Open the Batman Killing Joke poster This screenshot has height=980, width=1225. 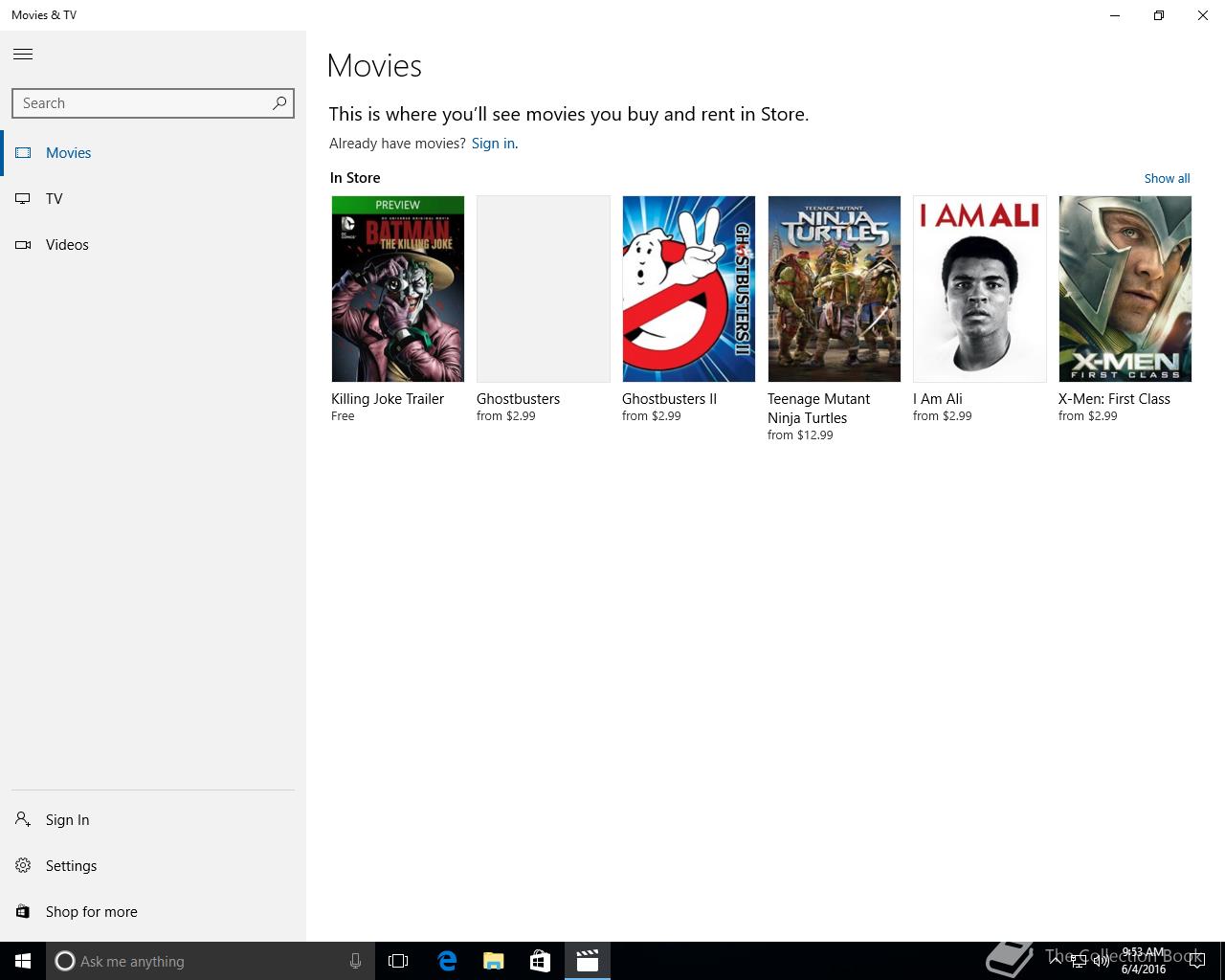point(398,289)
